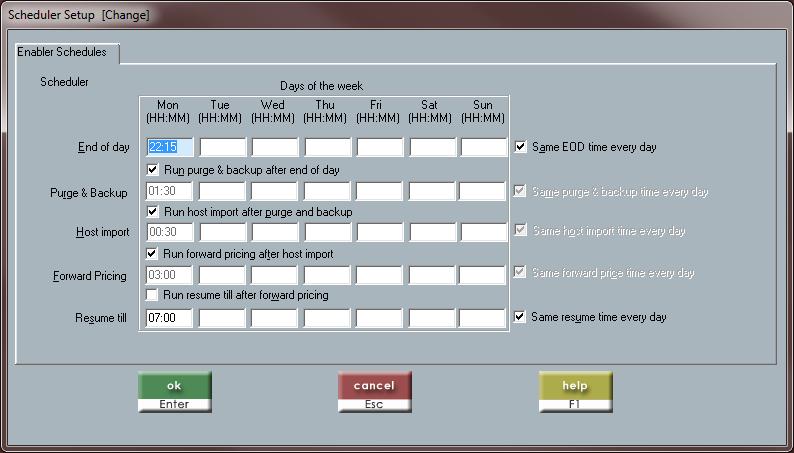The width and height of the screenshot is (794, 453).
Task: Click Purge & Backup Sunday time field
Action: (x=482, y=191)
